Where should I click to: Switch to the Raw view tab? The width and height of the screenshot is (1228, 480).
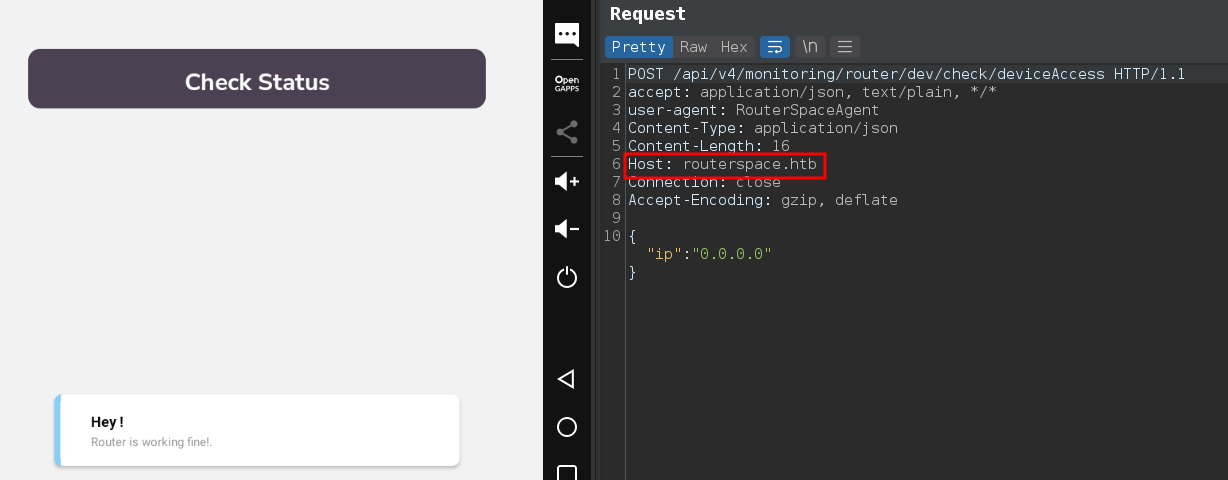pyautogui.click(x=693, y=47)
